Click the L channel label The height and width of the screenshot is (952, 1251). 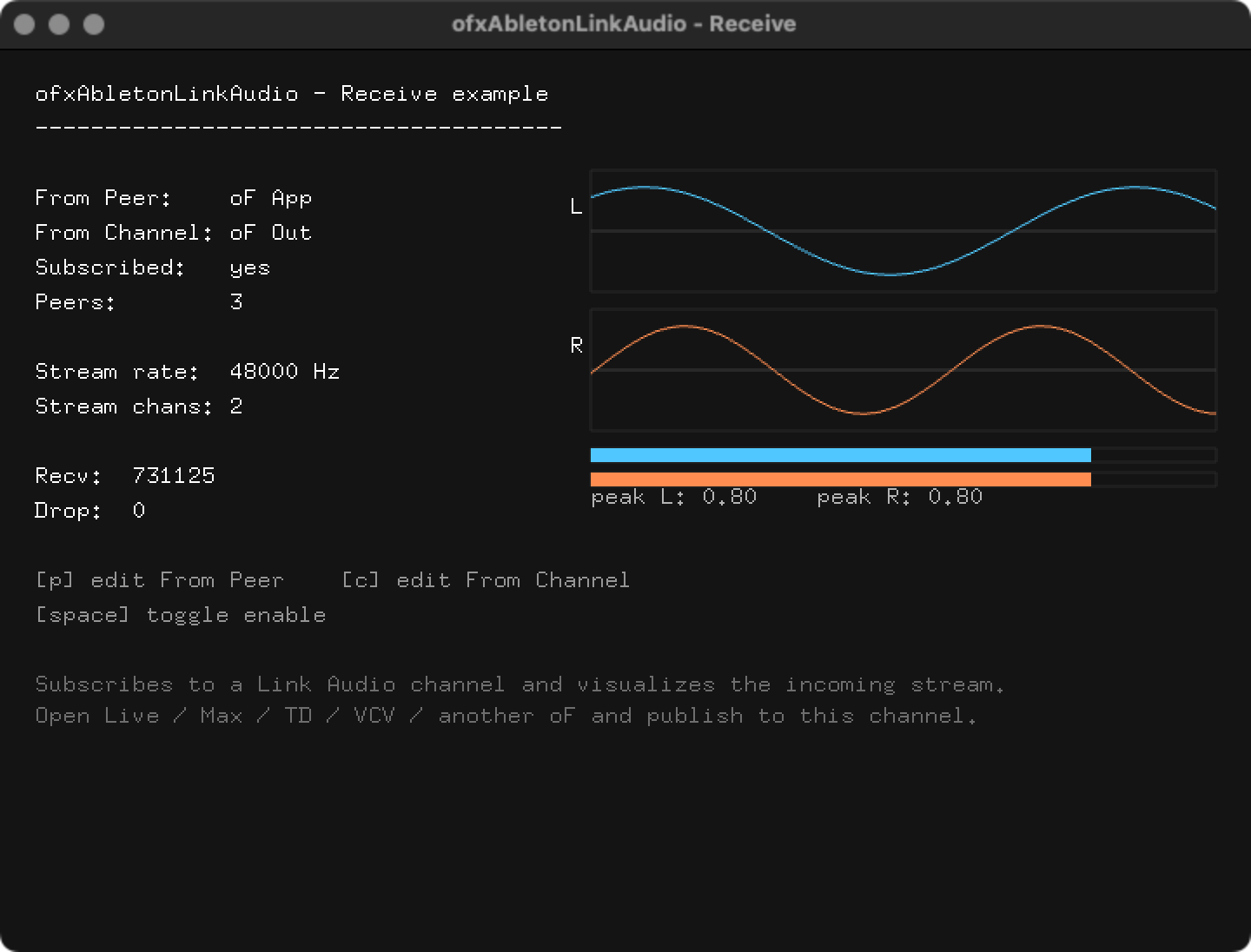(x=576, y=207)
